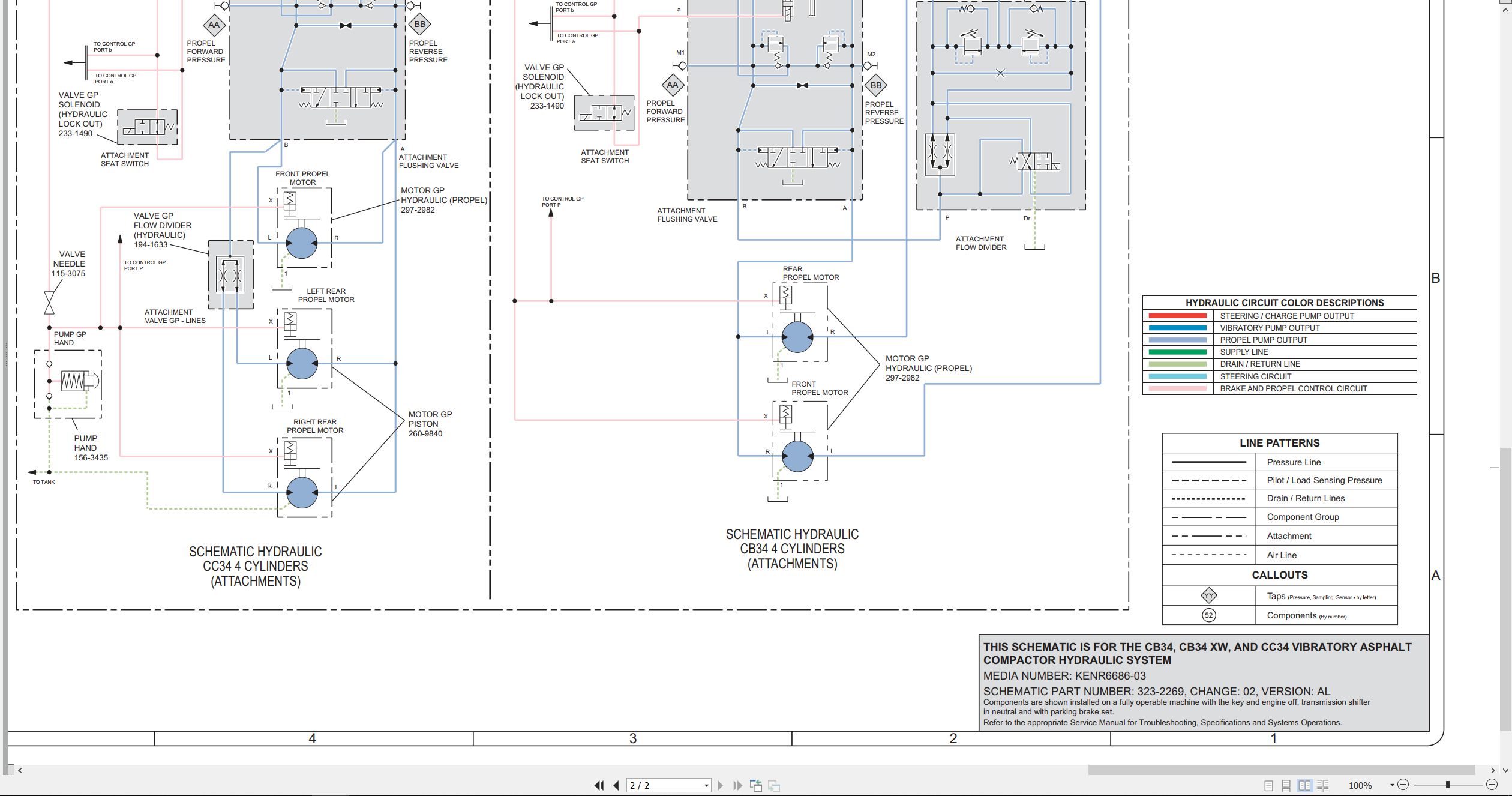The width and height of the screenshot is (1512, 796).
Task: Select two-page continuous scrolling view
Action: (1323, 785)
